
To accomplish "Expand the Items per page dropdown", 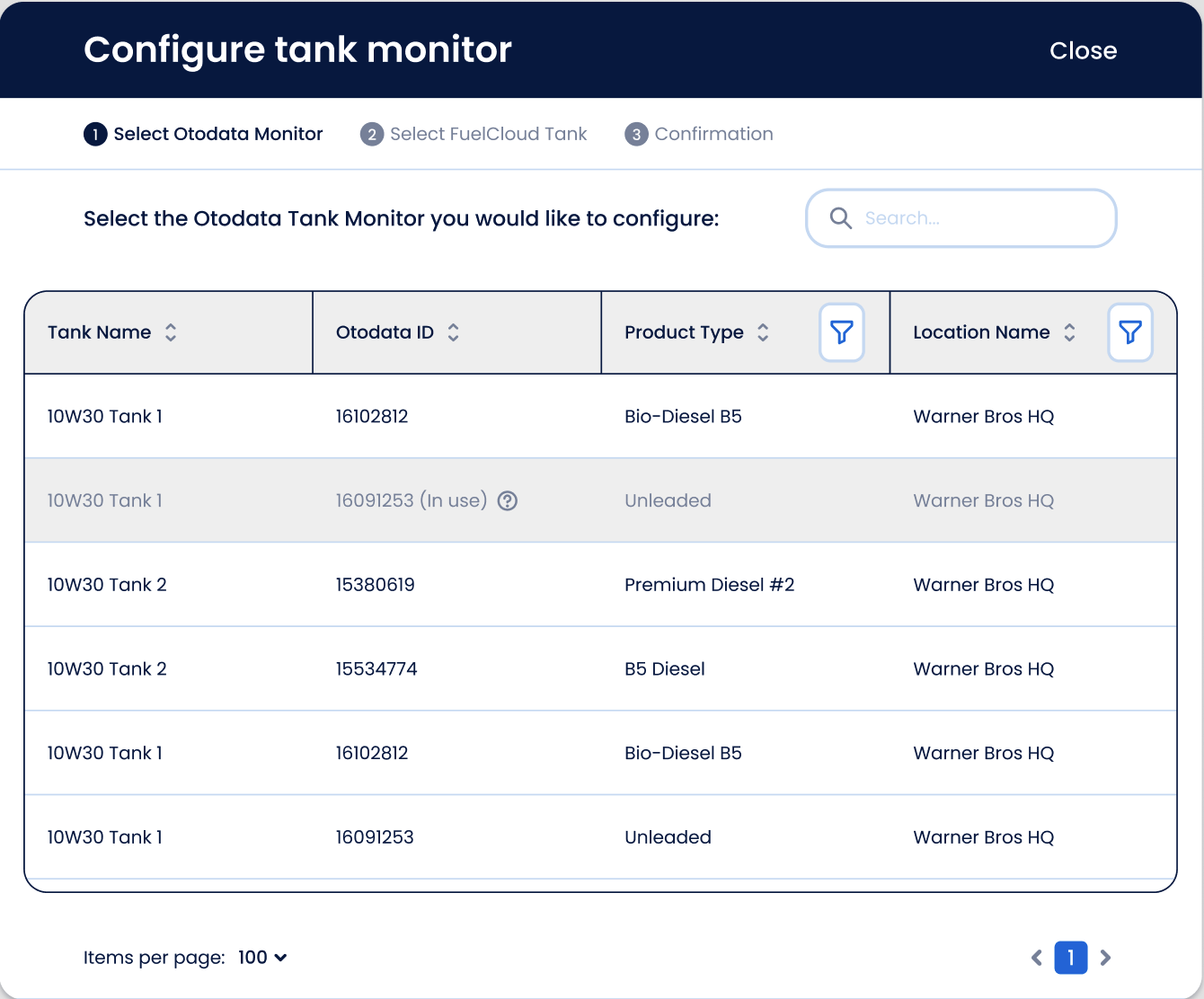I will point(262,958).
